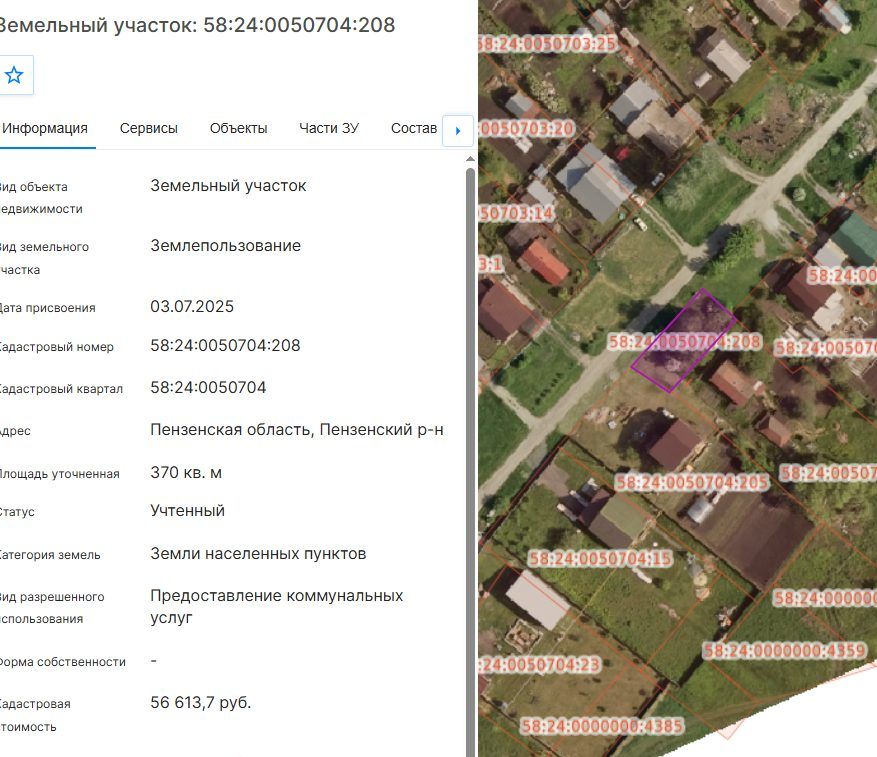Switch to the Сервисы tab
This screenshot has height=757, width=877.
(x=149, y=128)
